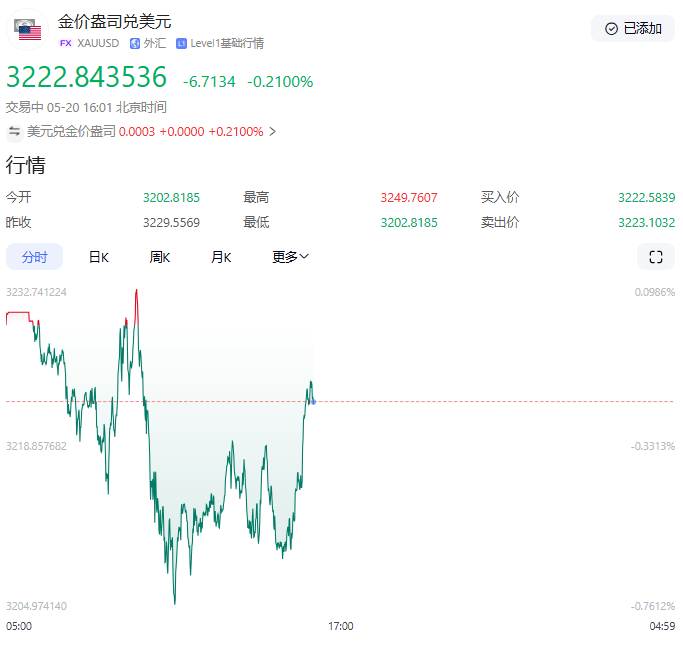Viewport: 683px width, 649px height.
Task: Click the 买入价 value 3222.5839
Action: (x=646, y=197)
